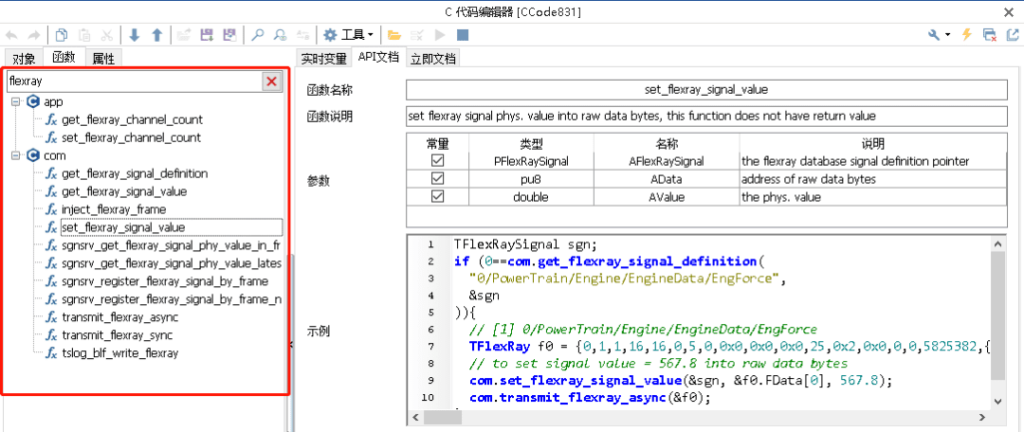
Task: Click the run play icon
Action: (440, 35)
